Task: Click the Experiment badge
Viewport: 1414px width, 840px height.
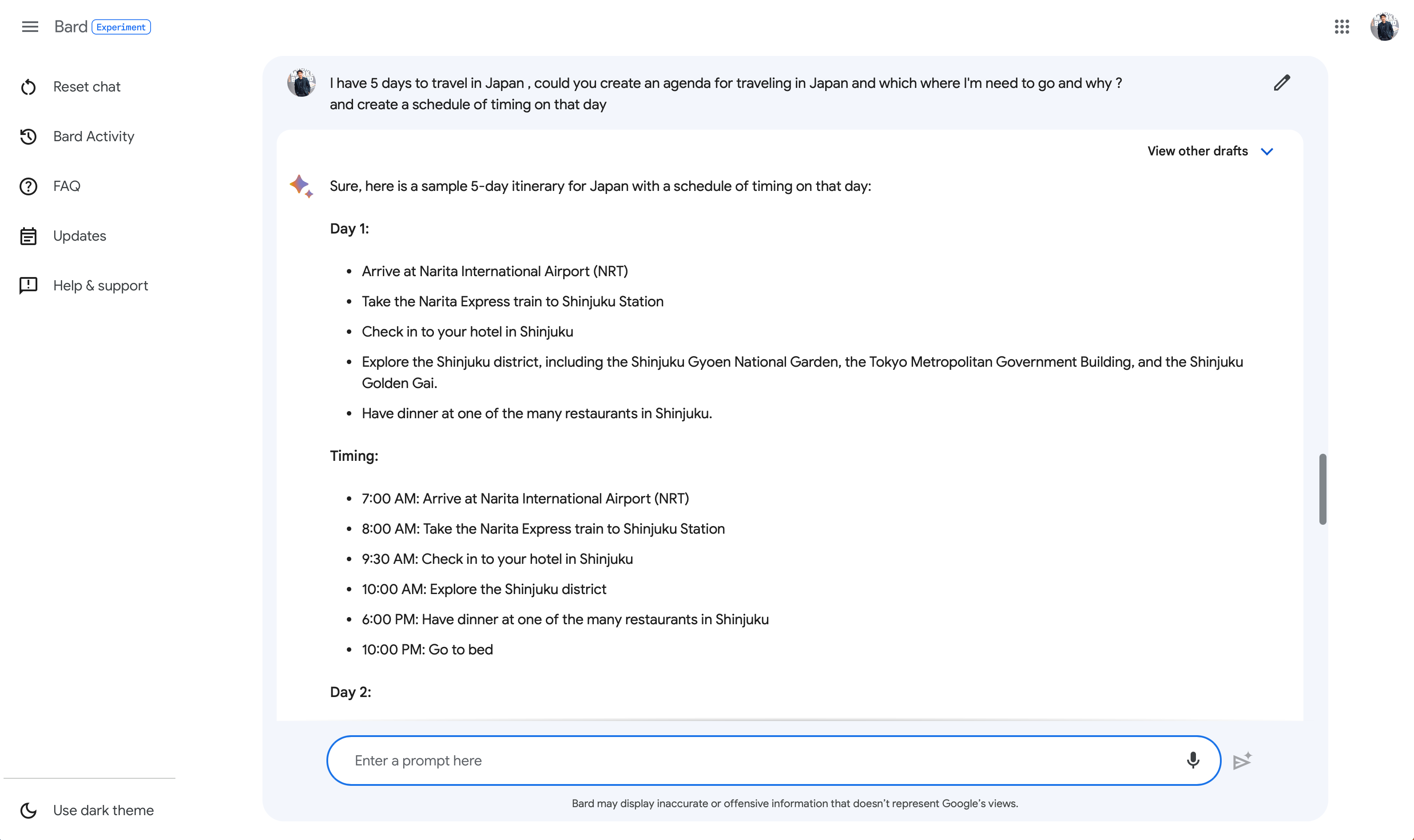Action: point(121,27)
